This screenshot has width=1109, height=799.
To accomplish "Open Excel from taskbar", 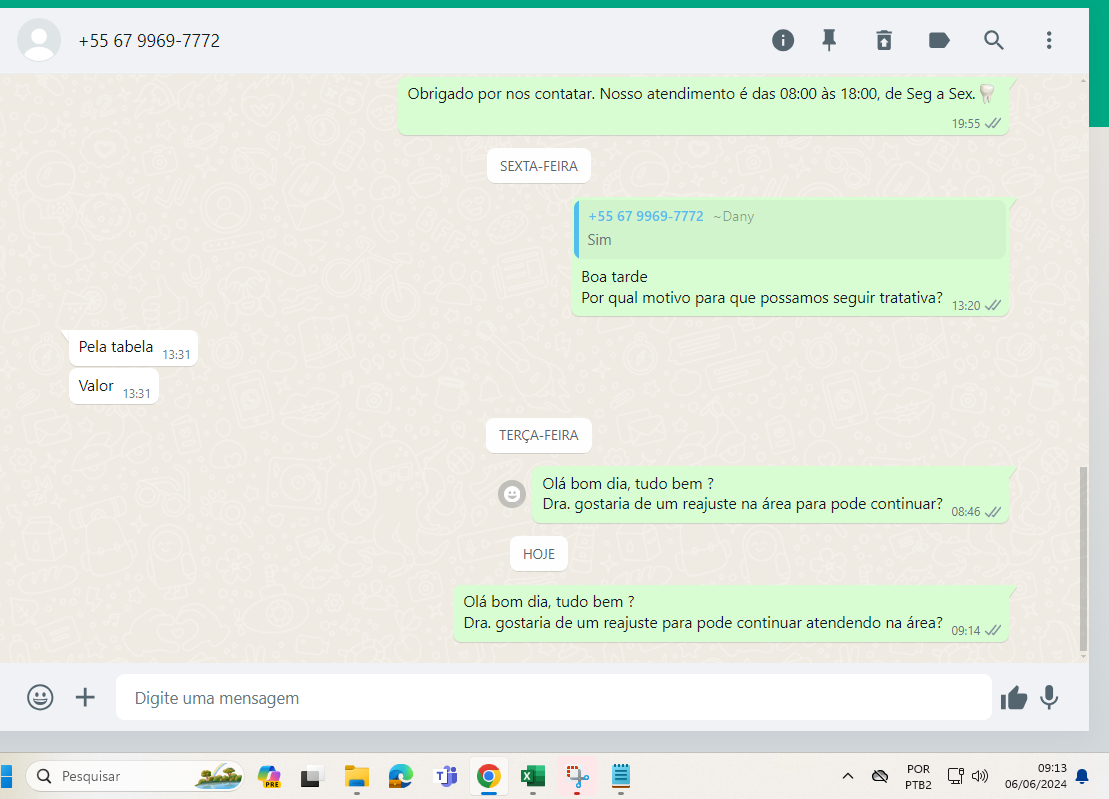I will [533, 776].
